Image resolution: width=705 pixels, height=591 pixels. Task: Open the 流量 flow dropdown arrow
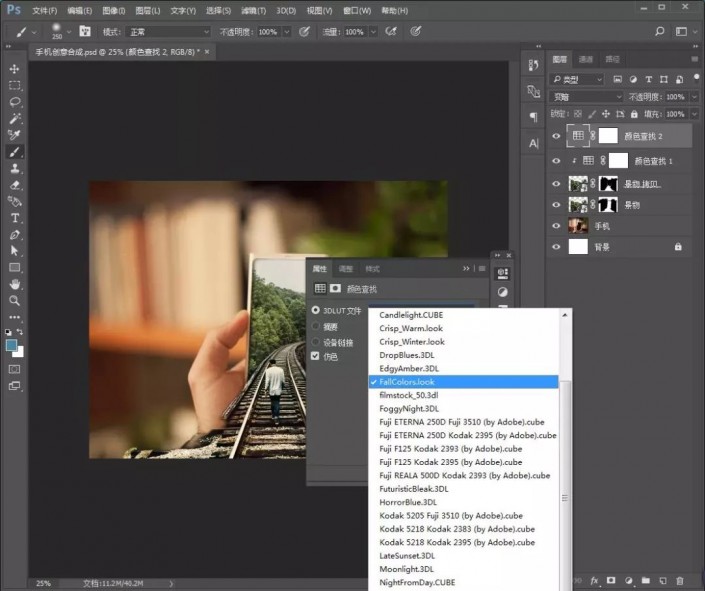(373, 31)
